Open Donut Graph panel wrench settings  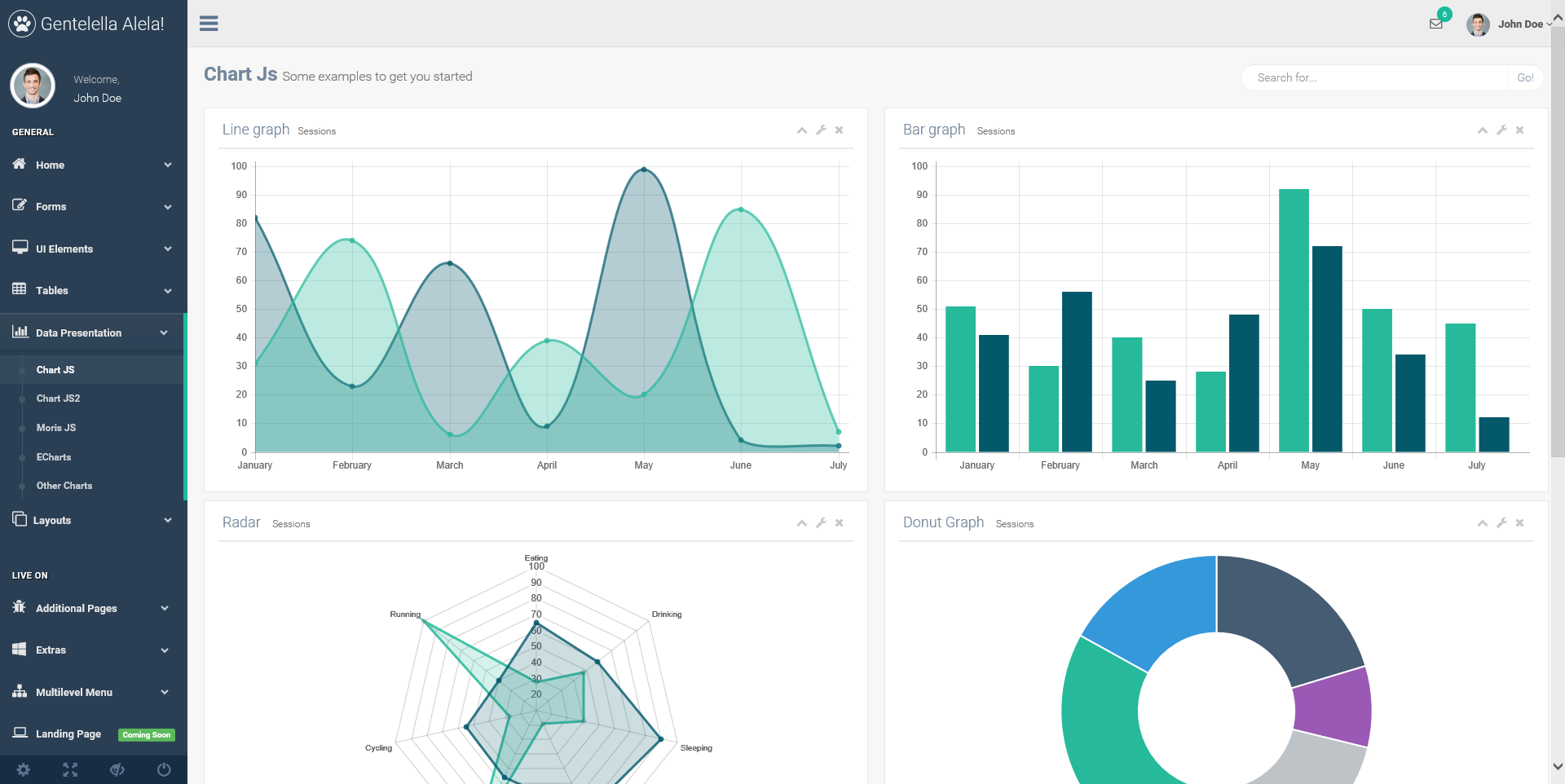click(x=1501, y=523)
